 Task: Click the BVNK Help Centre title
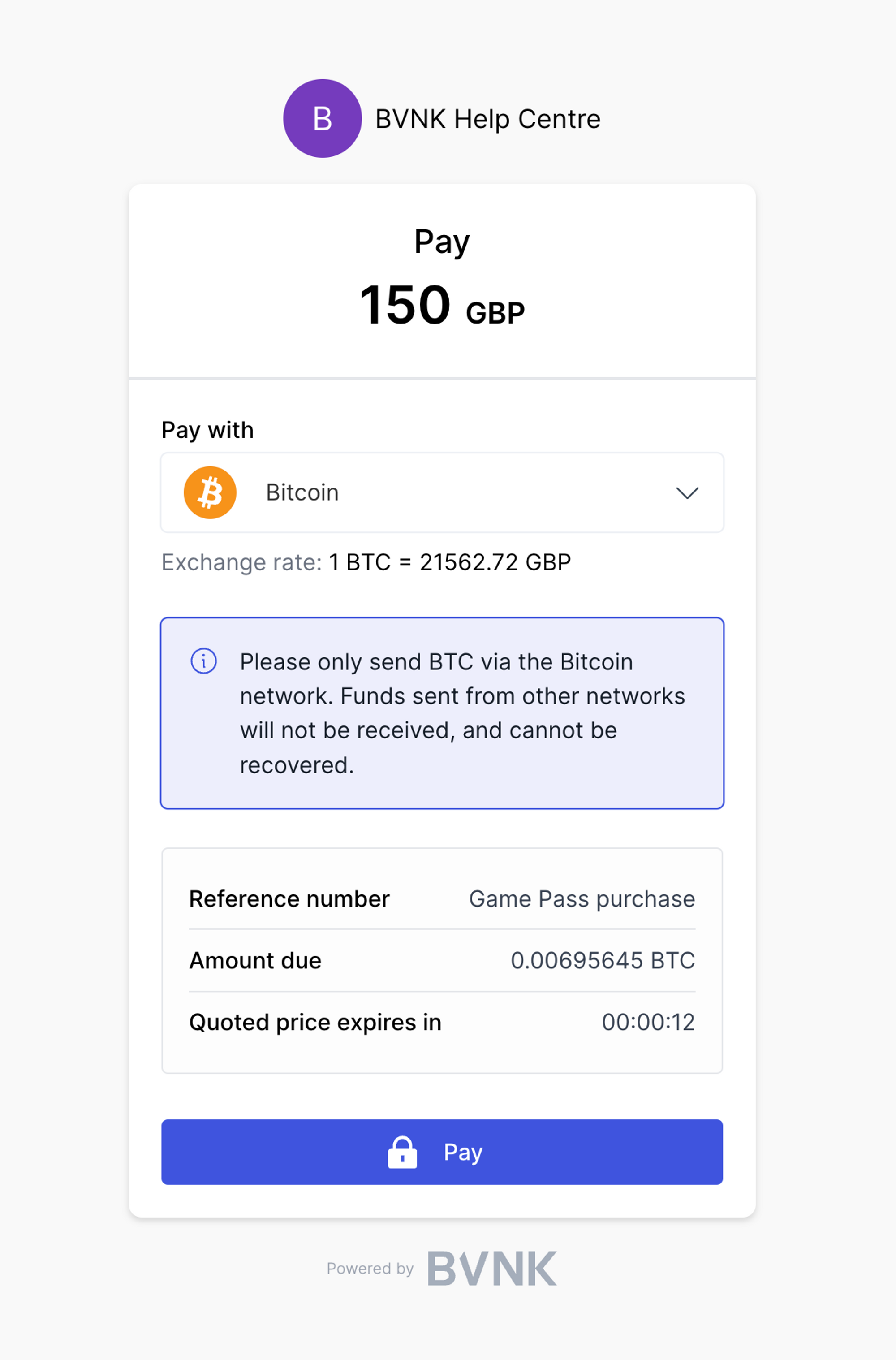(487, 119)
